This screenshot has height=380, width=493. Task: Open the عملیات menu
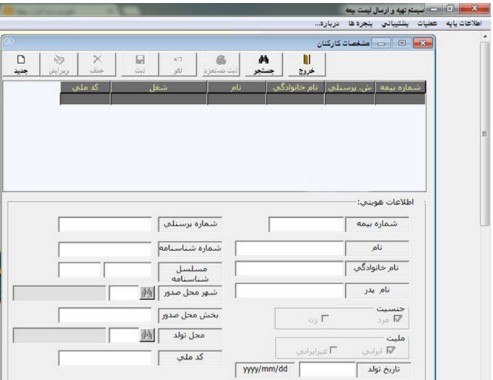(427, 23)
